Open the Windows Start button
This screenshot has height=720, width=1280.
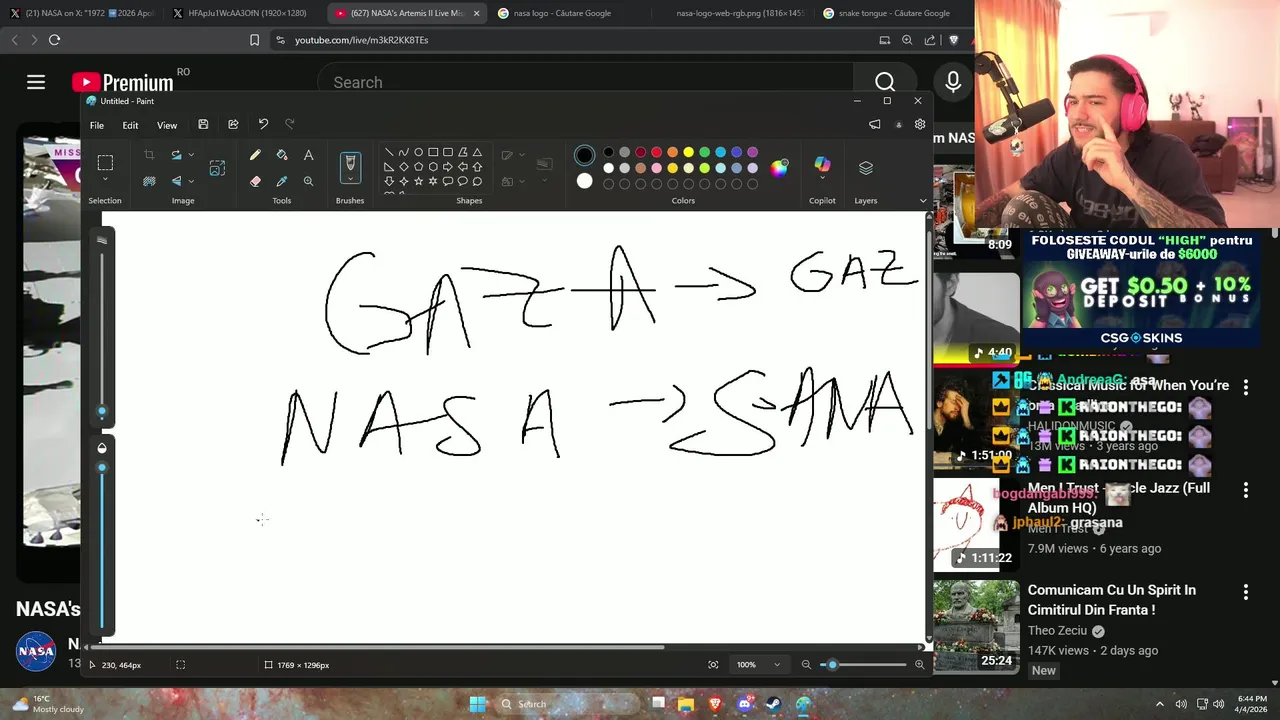[x=478, y=704]
